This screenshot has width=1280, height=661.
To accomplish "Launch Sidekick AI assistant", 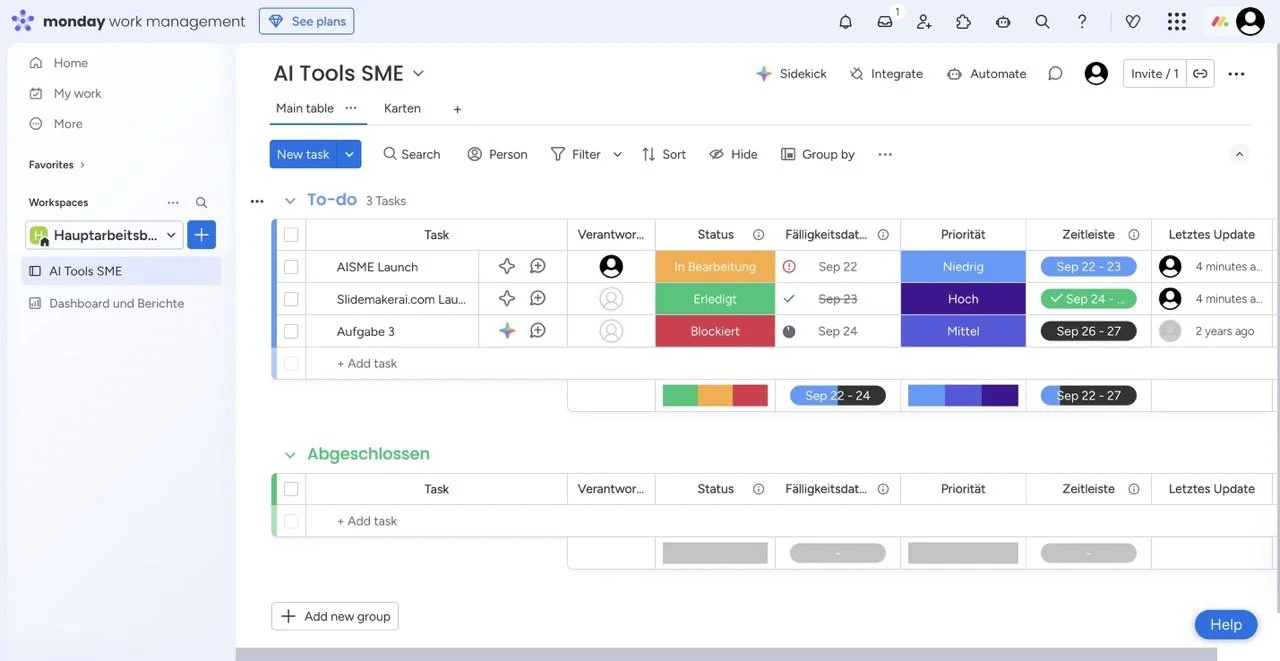I will tap(791, 73).
